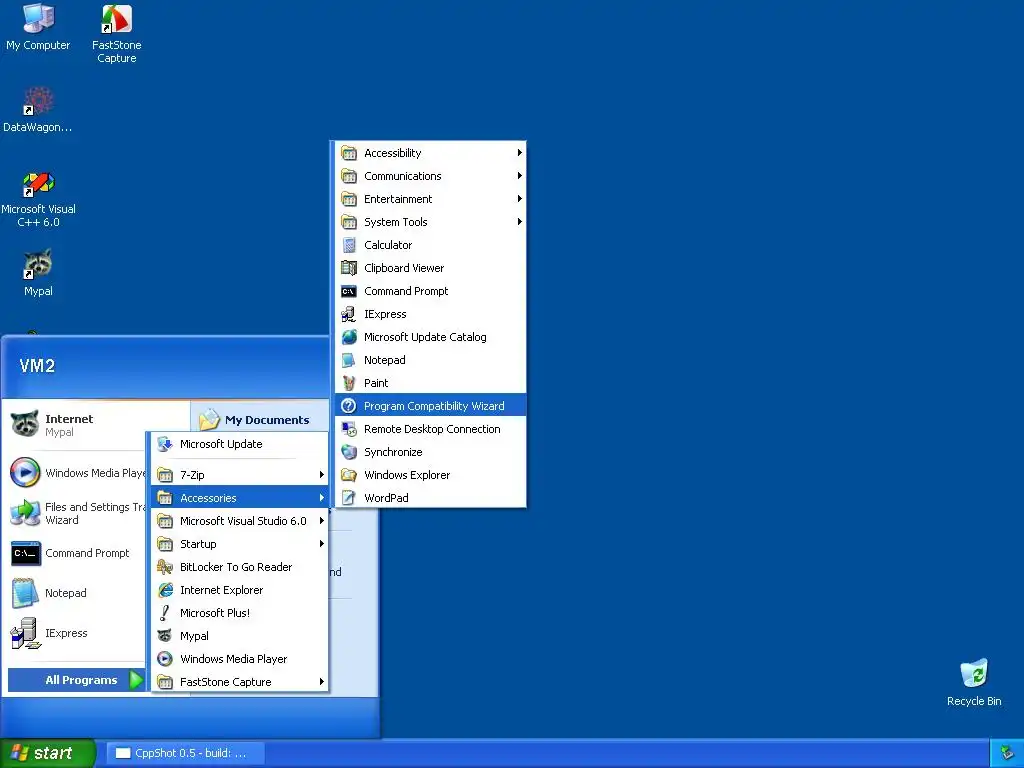The height and width of the screenshot is (768, 1024).
Task: Click the IExpress icon in Accessories submenu
Action: (x=349, y=314)
